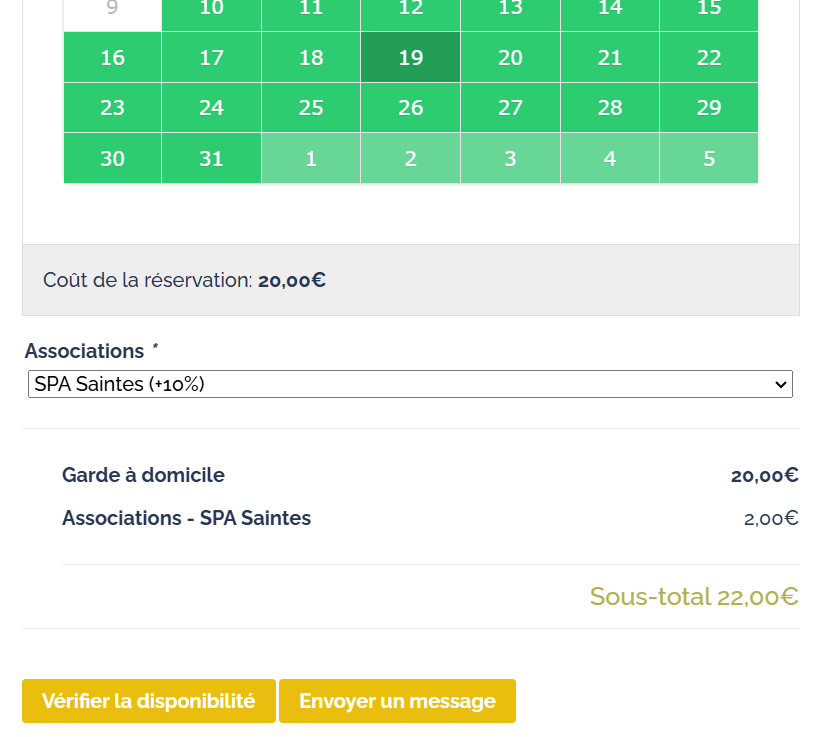Image resolution: width=836 pixels, height=737 pixels.
Task: Select day 31 in calendar
Action: tap(212, 158)
